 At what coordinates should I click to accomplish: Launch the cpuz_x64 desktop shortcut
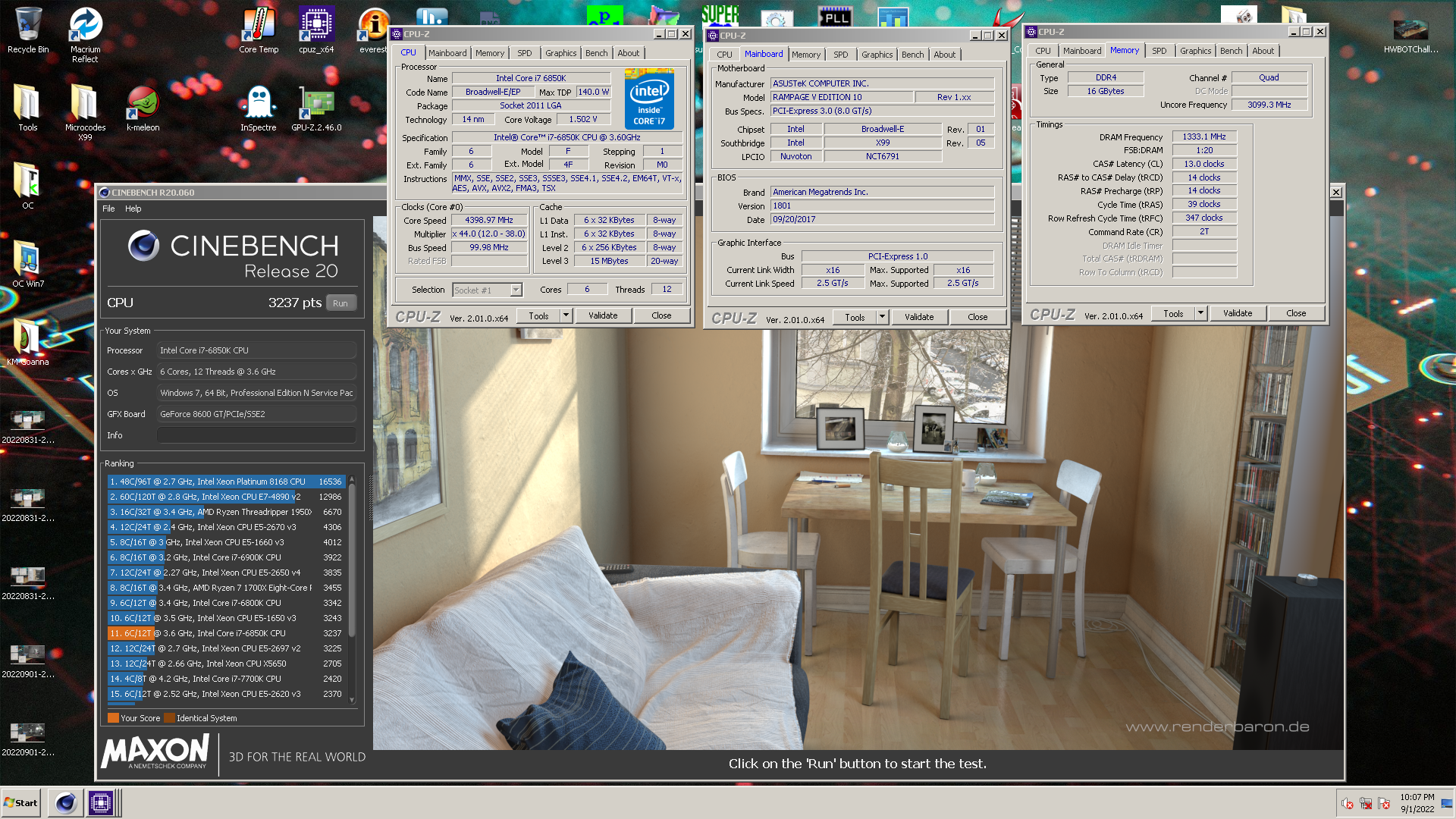[x=316, y=30]
